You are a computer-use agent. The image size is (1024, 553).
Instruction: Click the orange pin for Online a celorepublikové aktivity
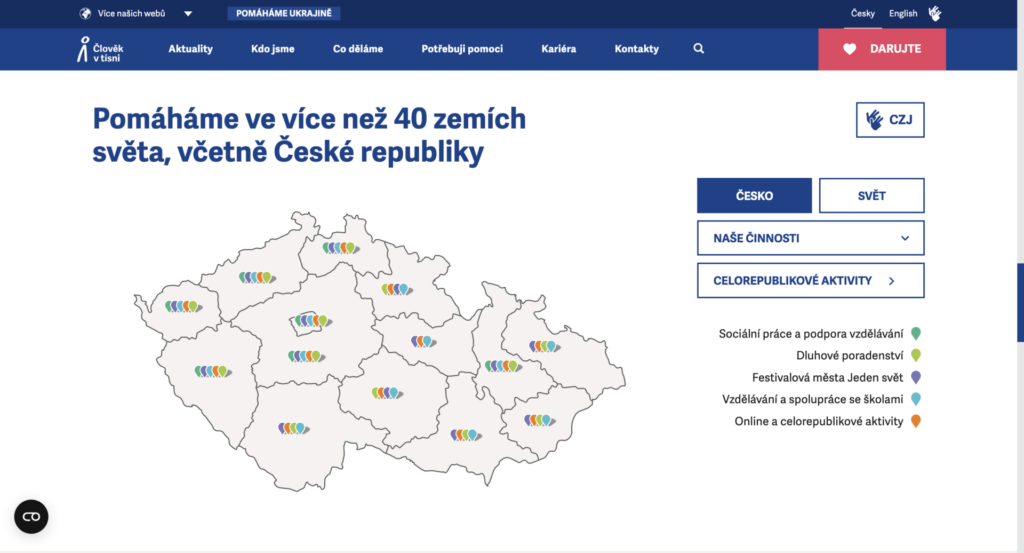[x=914, y=422]
